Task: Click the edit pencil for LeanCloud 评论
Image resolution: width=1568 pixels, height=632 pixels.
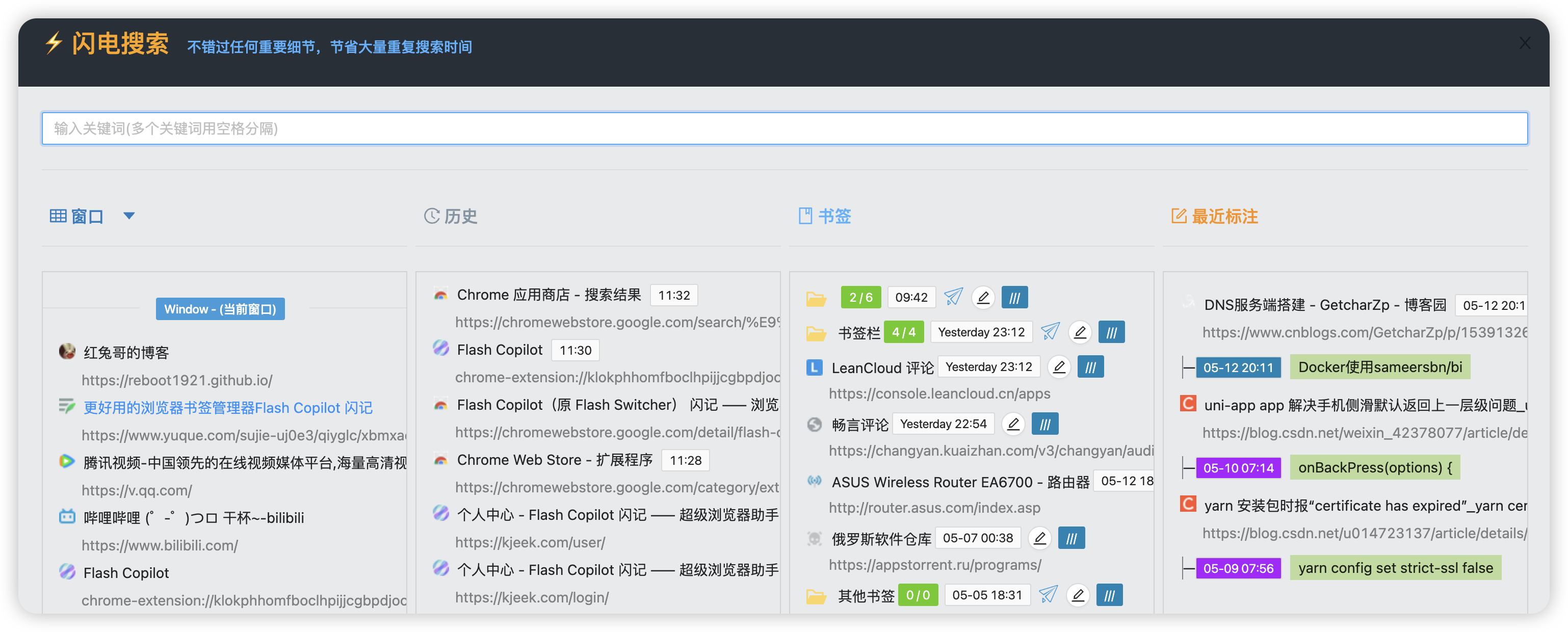Action: [1059, 366]
